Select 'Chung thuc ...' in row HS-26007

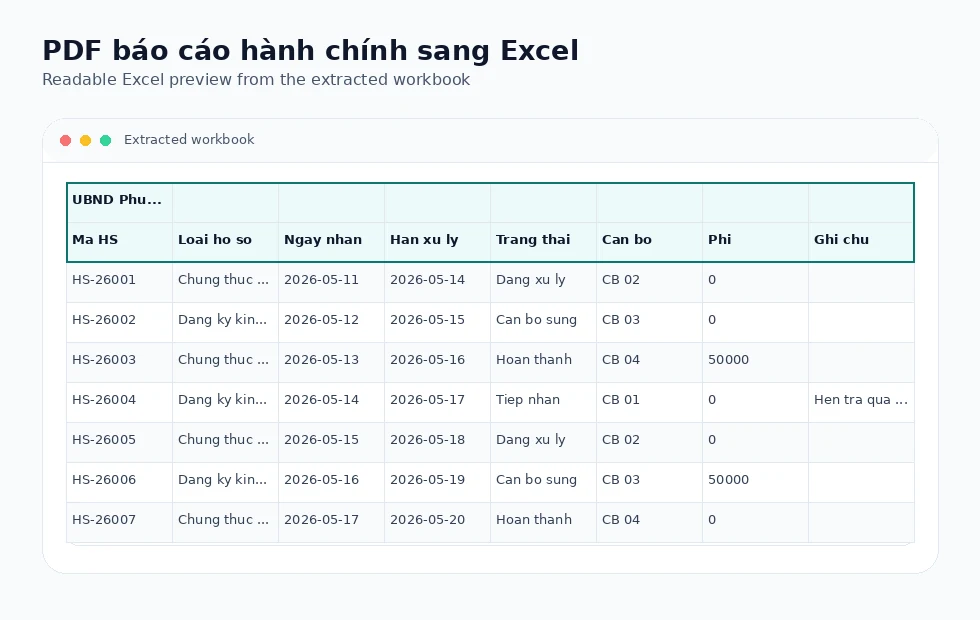(226, 522)
